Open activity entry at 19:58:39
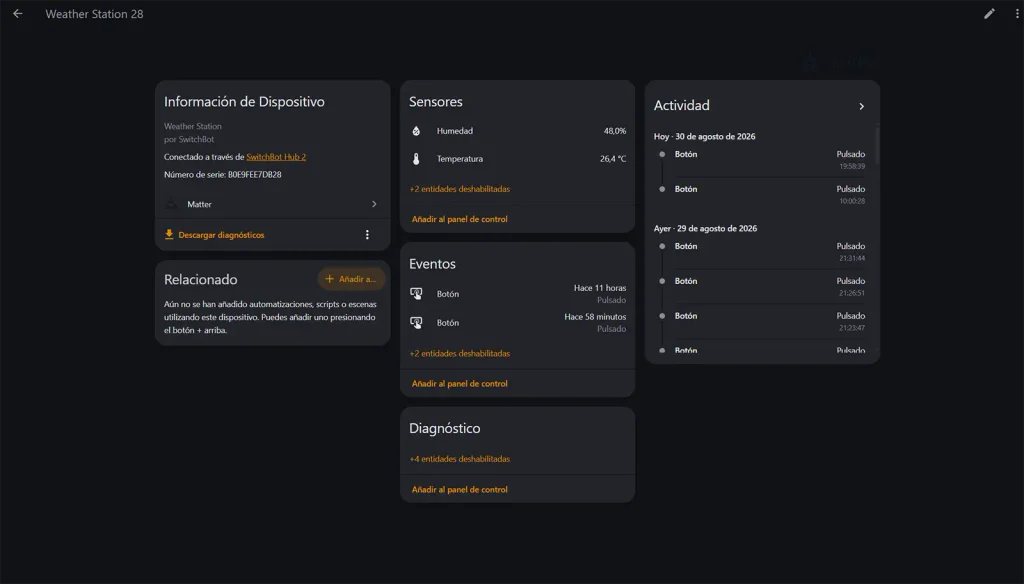Screen dimensions: 1024x584 pyautogui.click(x=762, y=160)
